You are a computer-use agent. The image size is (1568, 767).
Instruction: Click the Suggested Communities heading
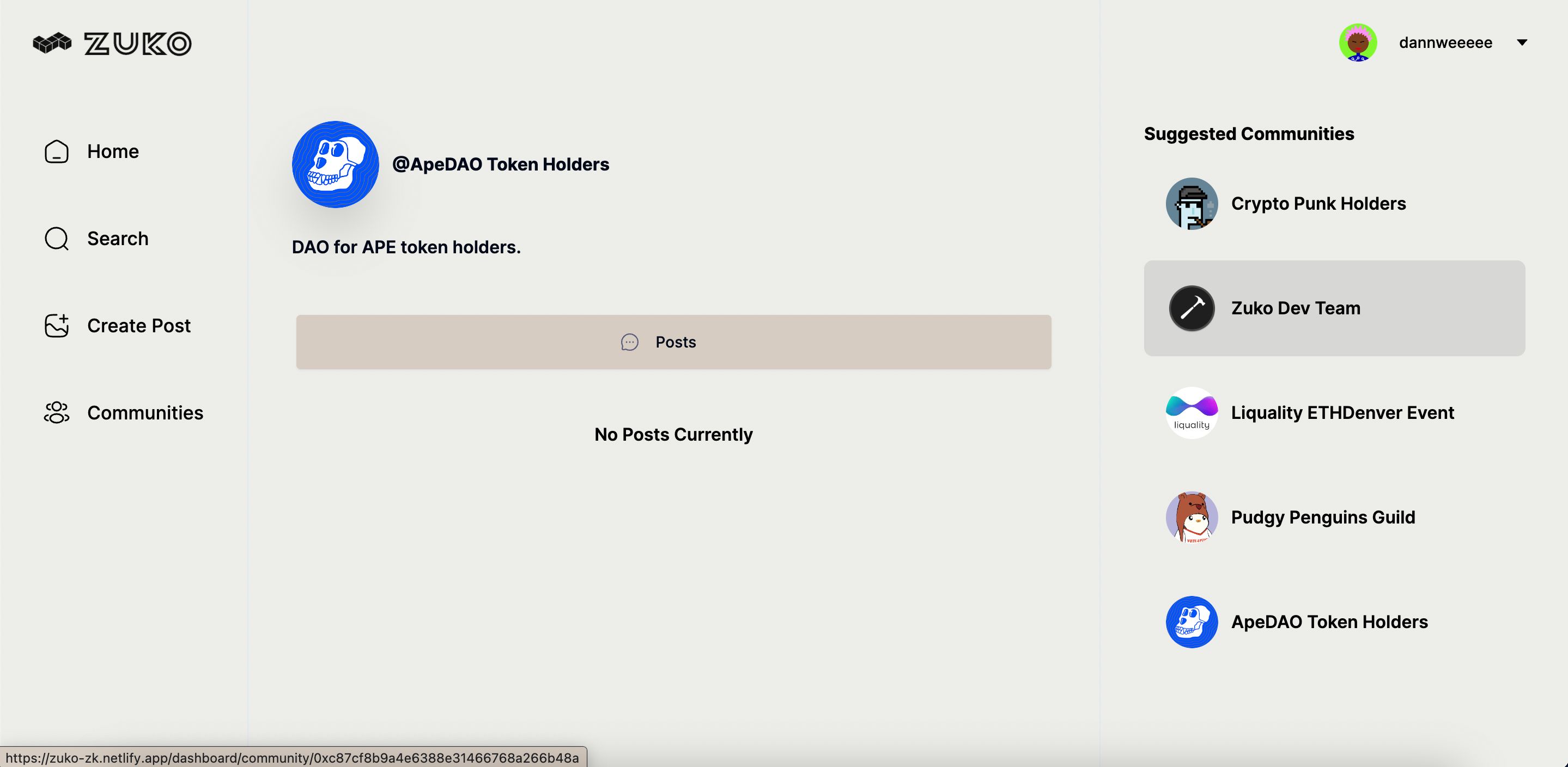coord(1249,134)
